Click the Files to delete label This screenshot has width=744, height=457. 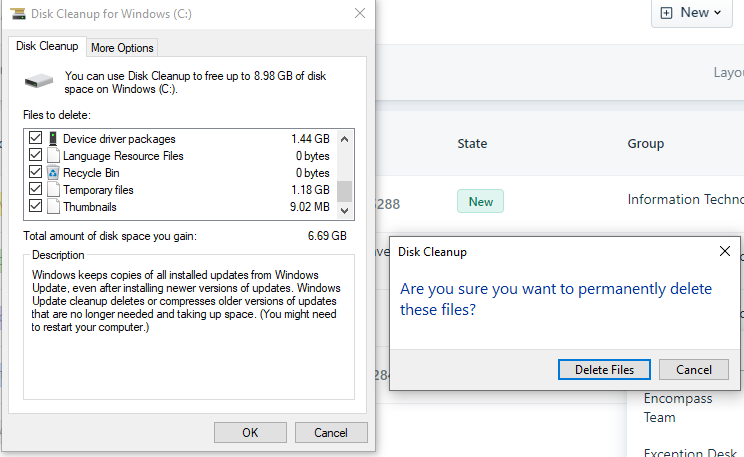coord(56,115)
